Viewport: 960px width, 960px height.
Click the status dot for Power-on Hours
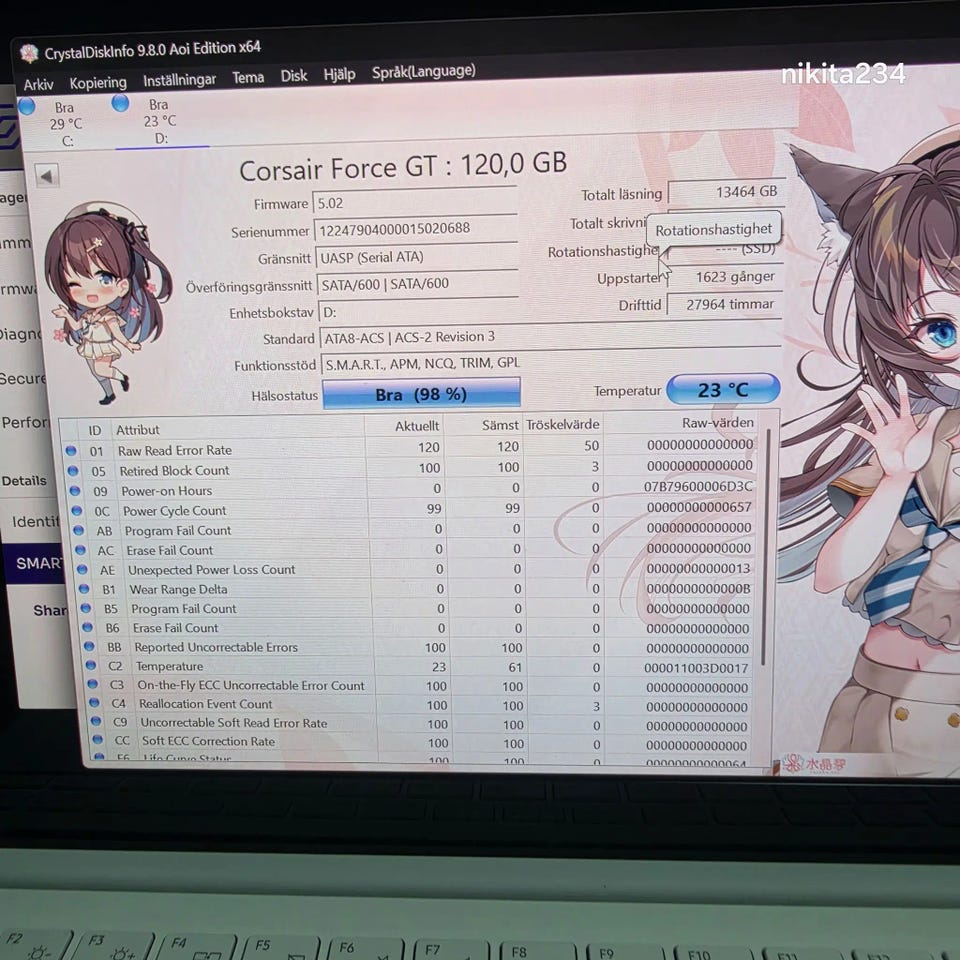(x=75, y=491)
